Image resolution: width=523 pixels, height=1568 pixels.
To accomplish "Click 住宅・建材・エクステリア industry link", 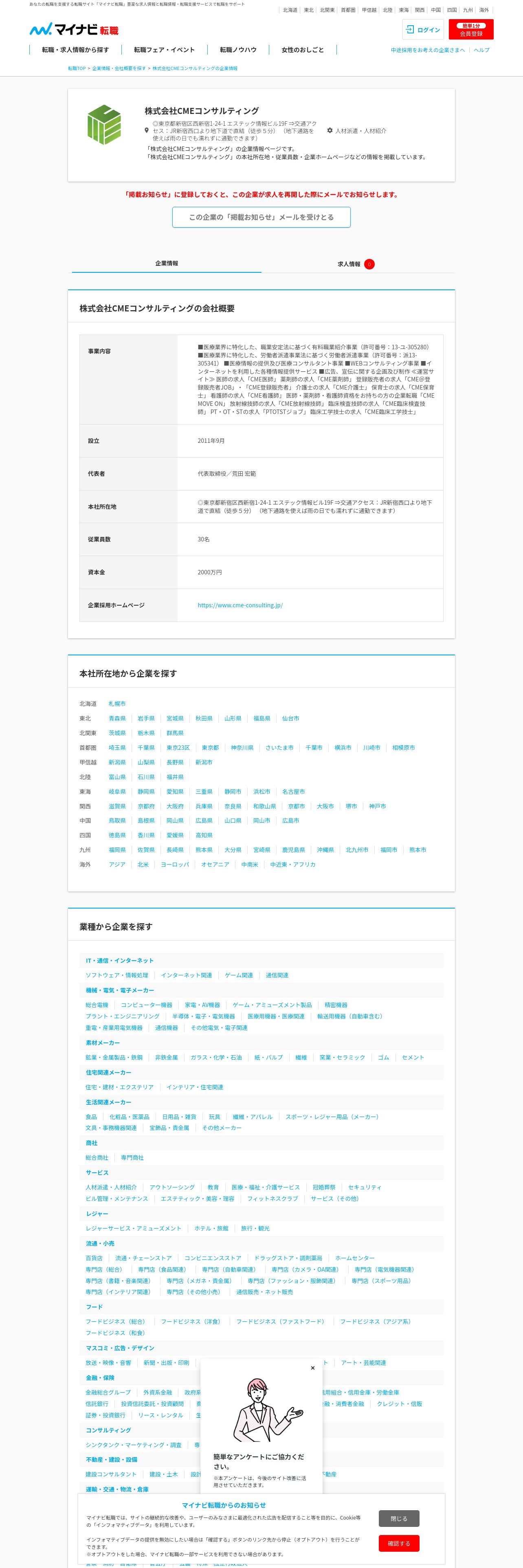I will 120,1087.
